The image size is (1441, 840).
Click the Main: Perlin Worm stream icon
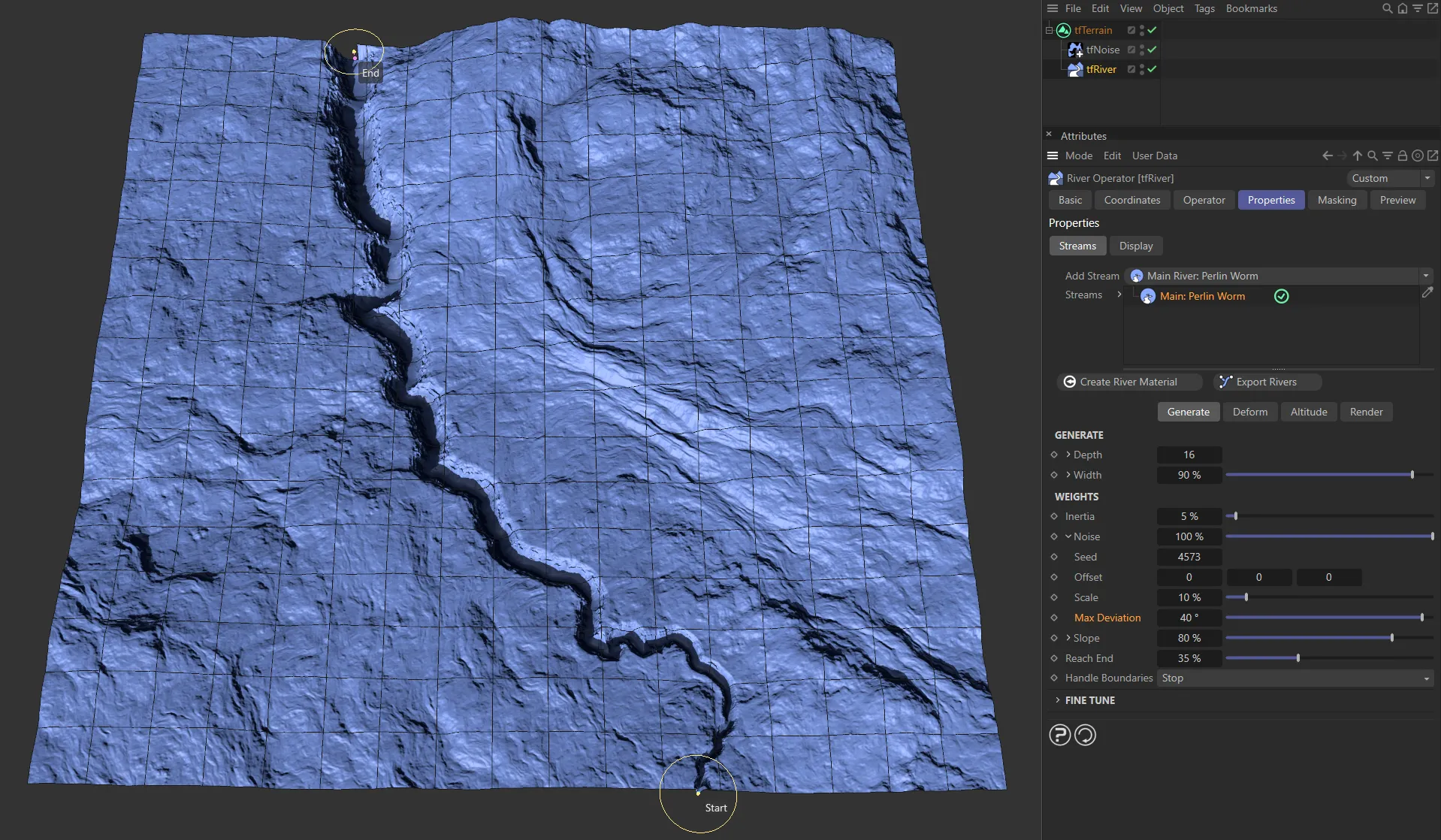1147,296
